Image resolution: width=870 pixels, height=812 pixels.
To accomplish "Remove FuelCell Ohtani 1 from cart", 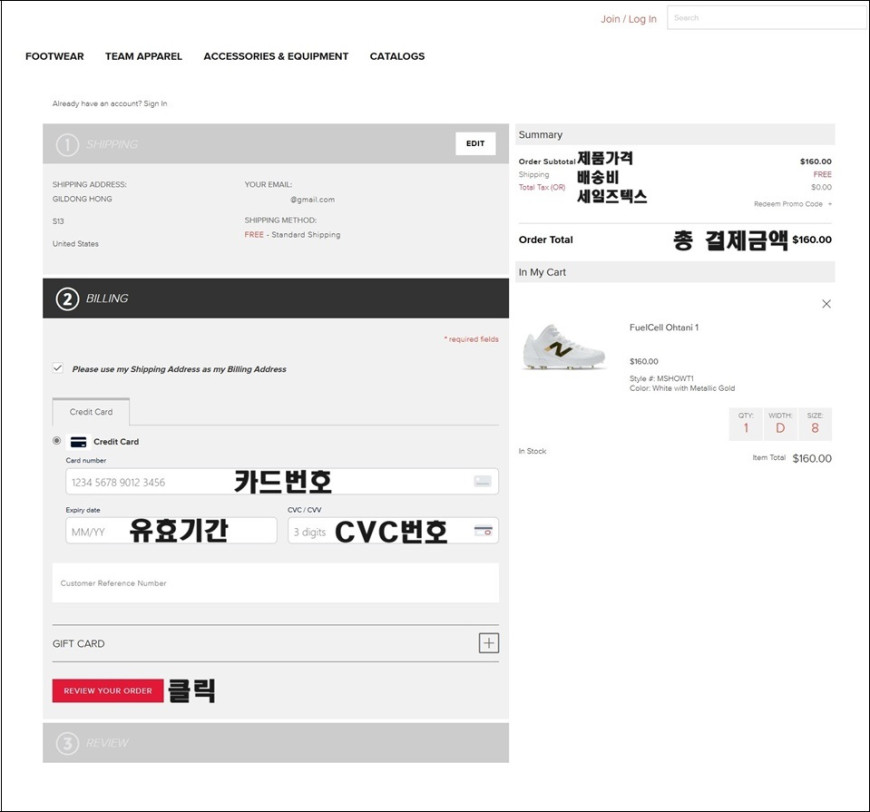I will click(826, 304).
